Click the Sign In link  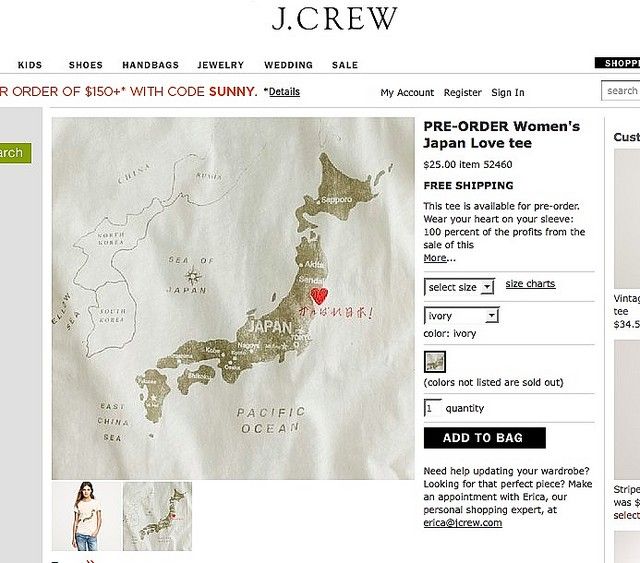[x=508, y=93]
